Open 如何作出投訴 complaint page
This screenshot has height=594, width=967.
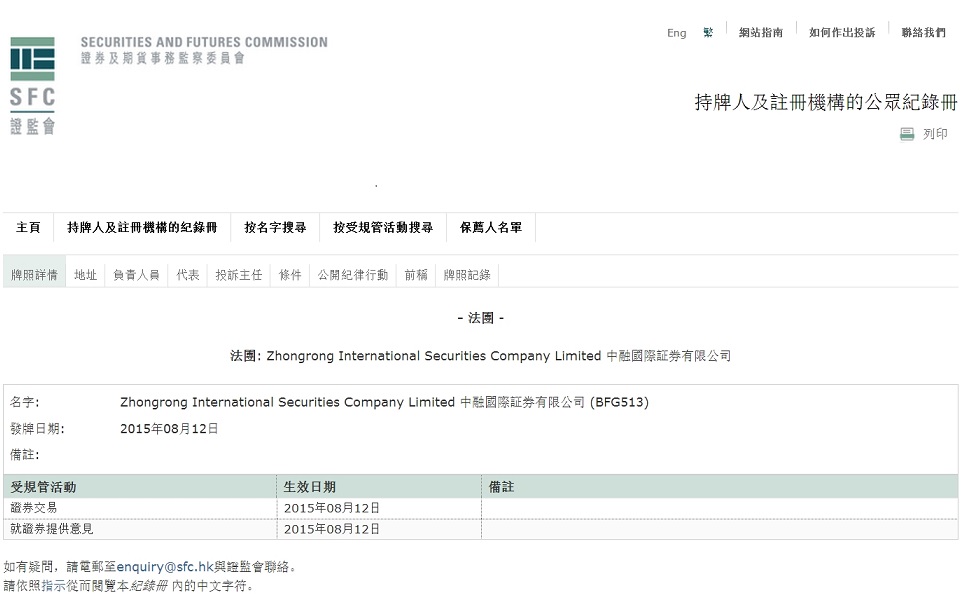[842, 32]
